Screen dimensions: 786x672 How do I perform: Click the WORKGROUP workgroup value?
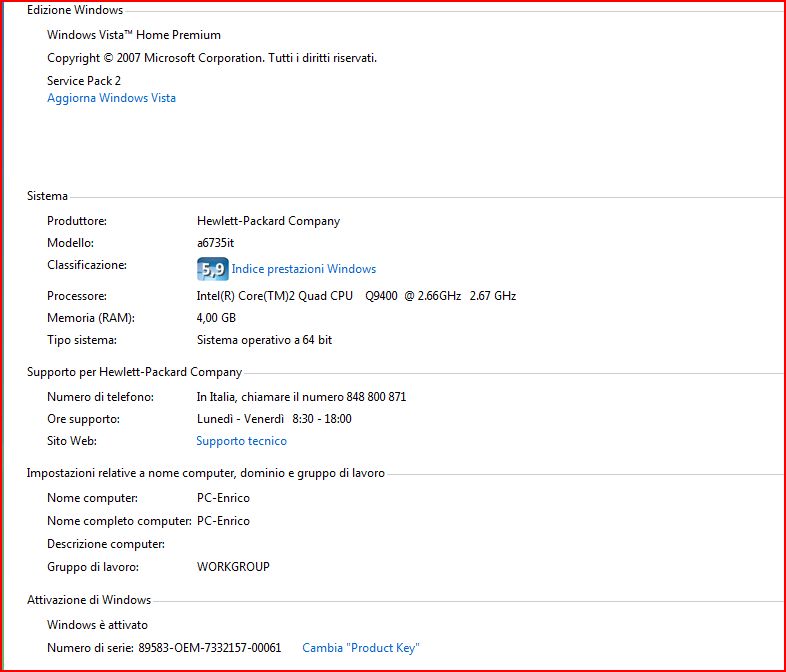click(234, 567)
